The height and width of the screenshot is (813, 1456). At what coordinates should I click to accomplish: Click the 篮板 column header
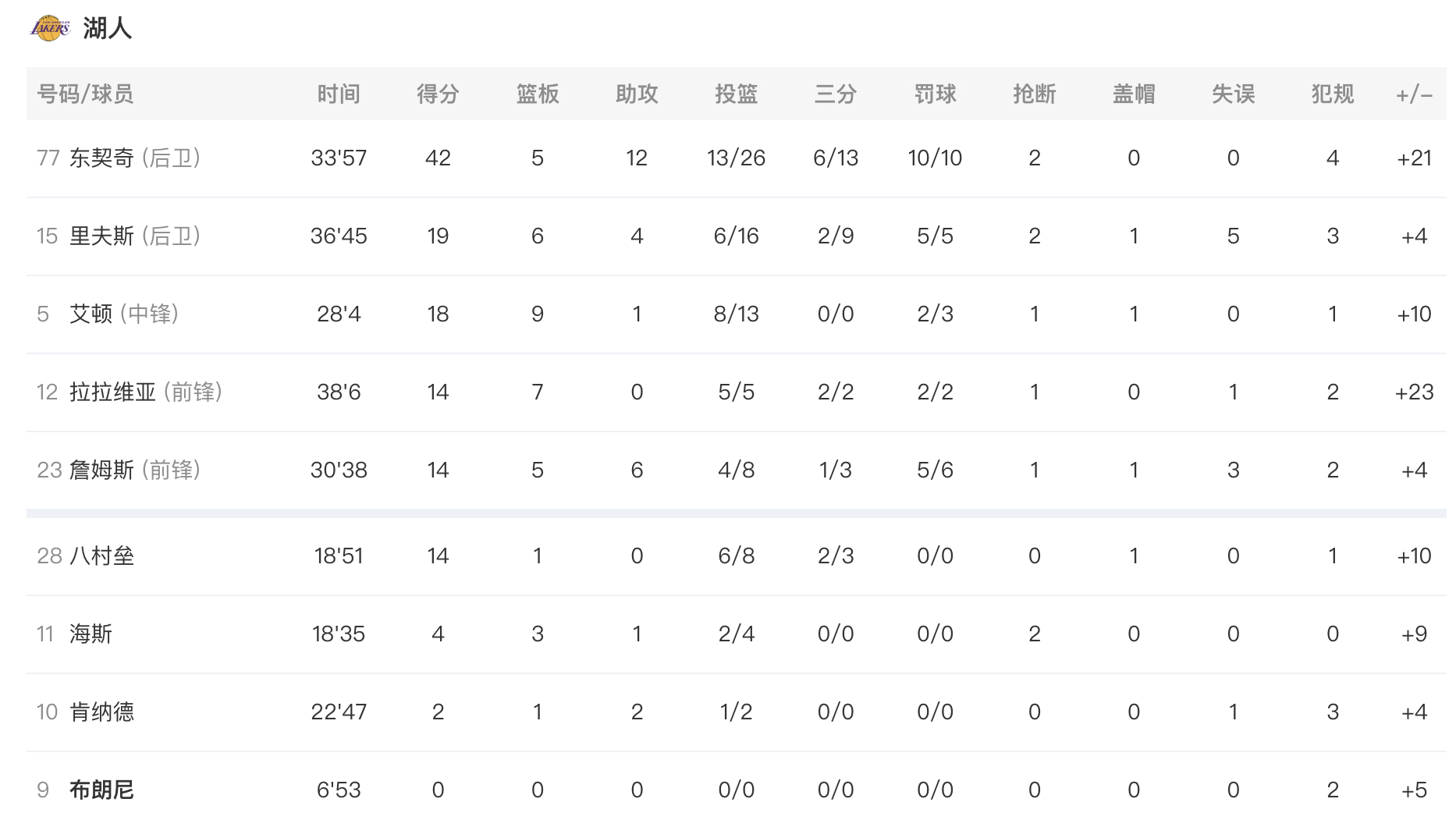point(538,94)
